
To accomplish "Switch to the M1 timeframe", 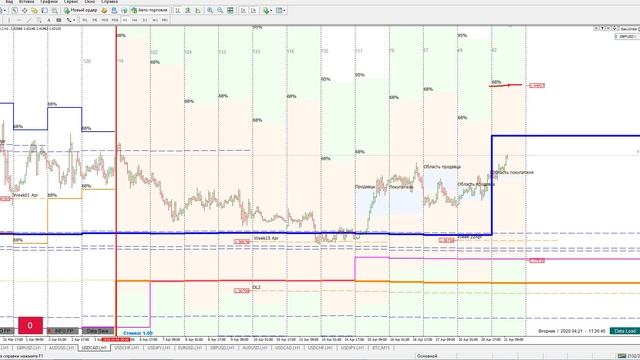I will click(85, 20).
